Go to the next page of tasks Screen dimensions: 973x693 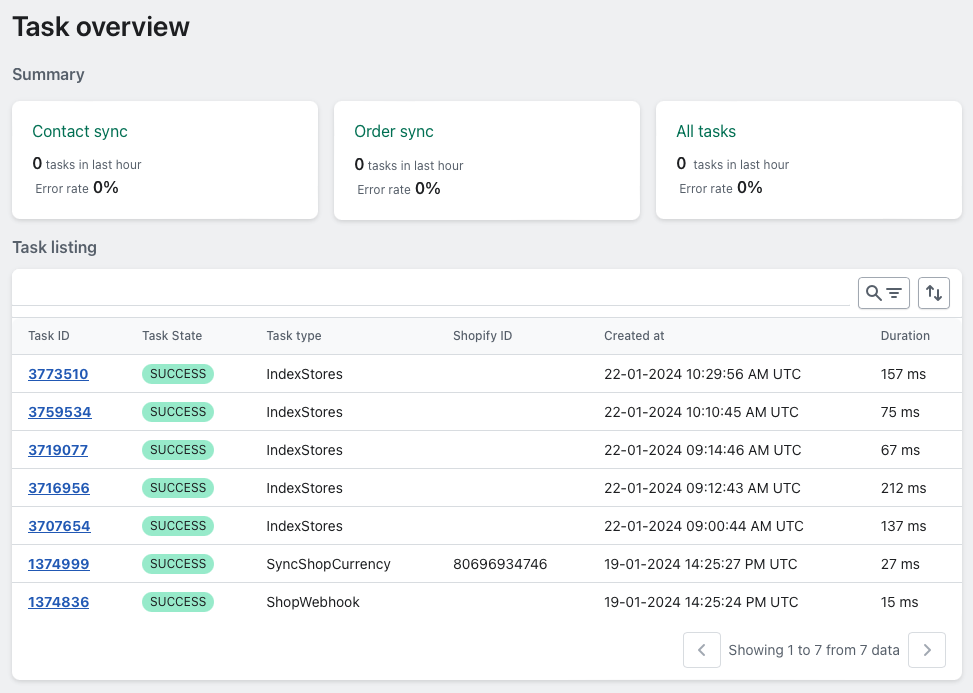pos(926,650)
